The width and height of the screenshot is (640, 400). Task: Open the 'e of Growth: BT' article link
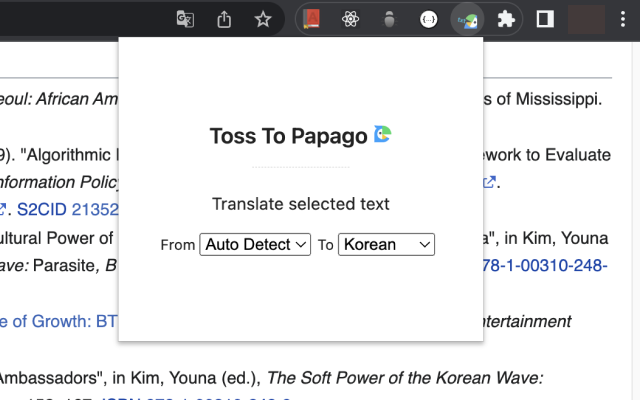click(59, 321)
